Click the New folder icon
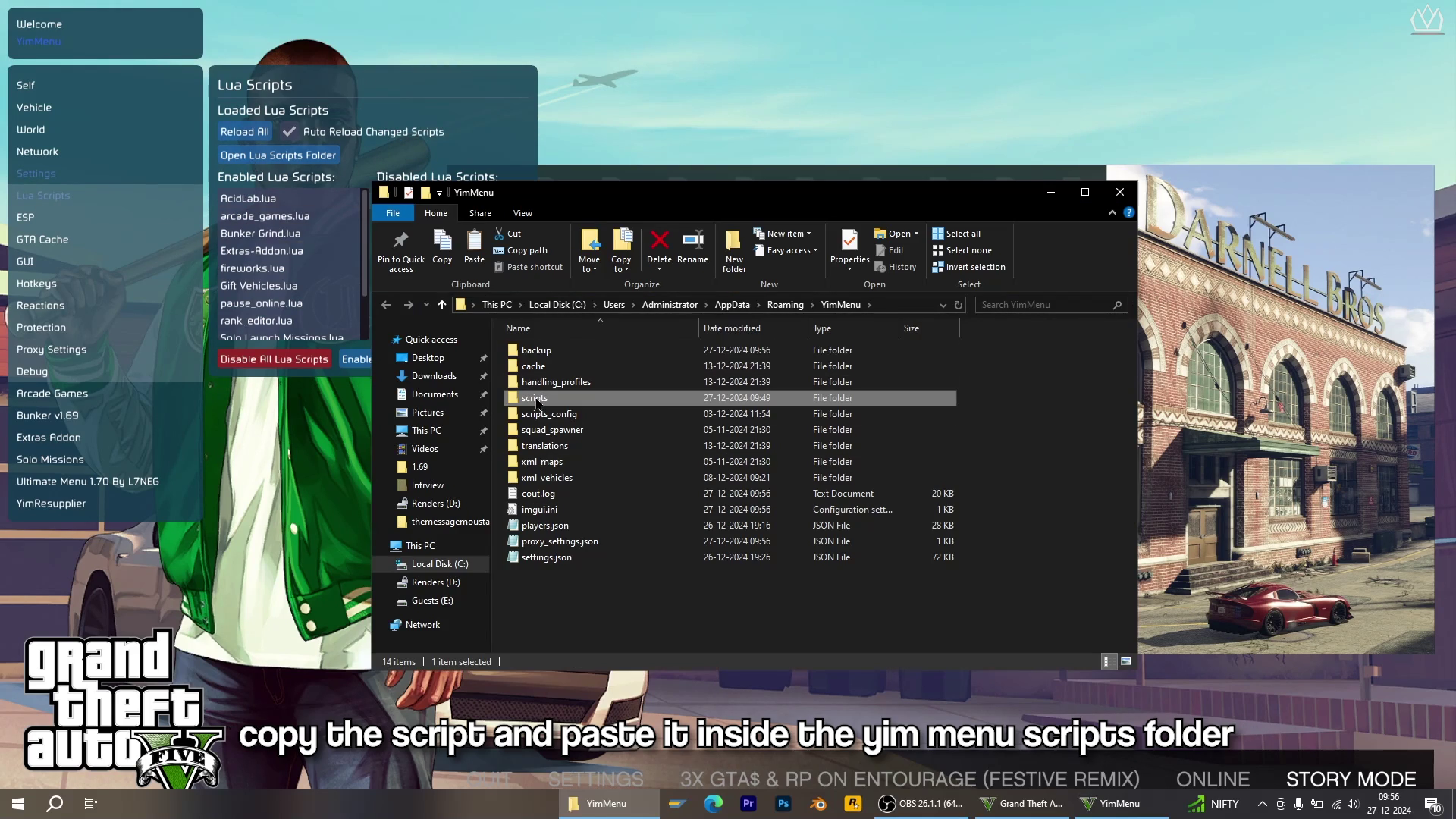This screenshot has height=819, width=1456. point(733,240)
